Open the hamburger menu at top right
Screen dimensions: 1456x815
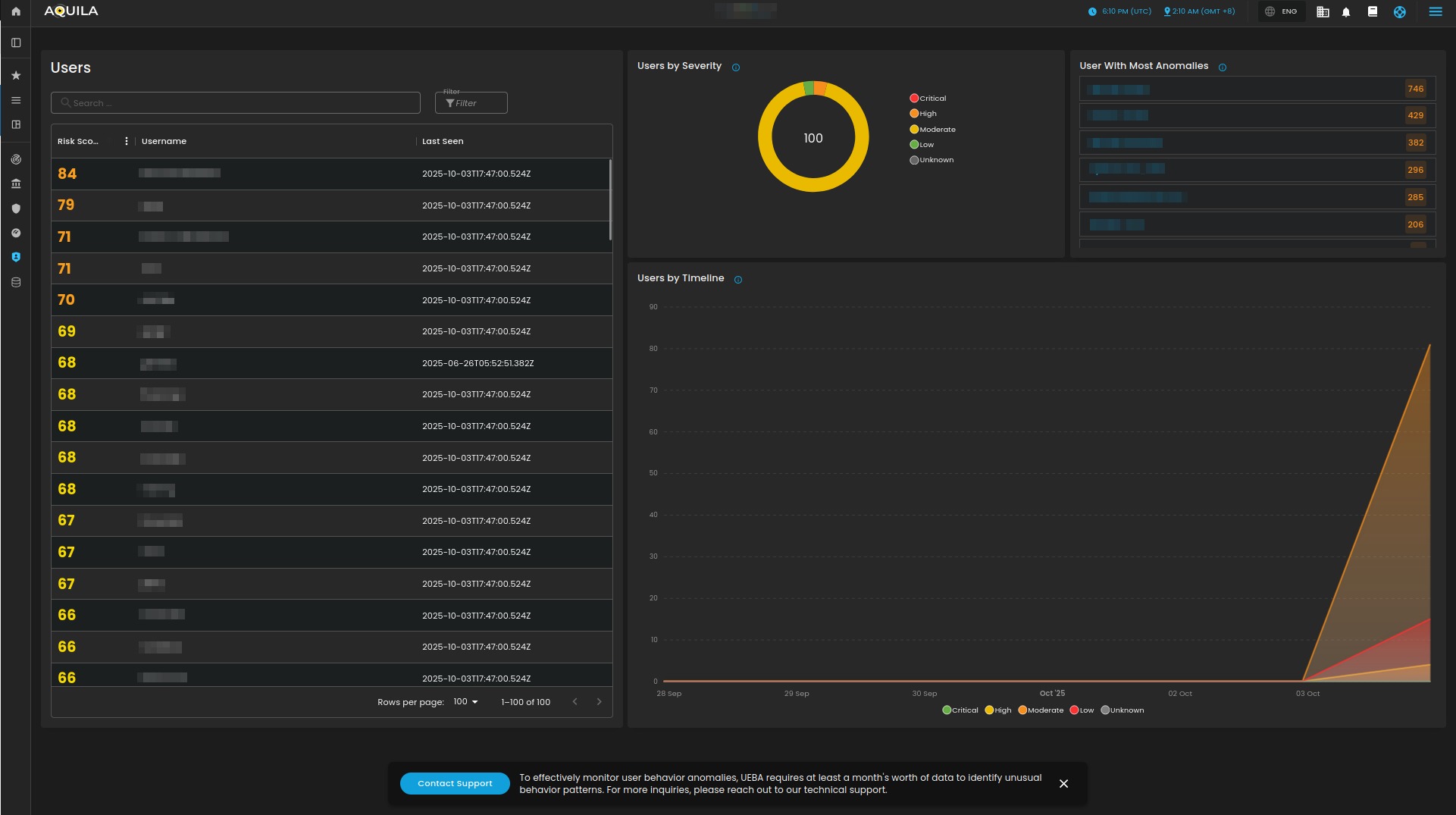tap(1435, 11)
